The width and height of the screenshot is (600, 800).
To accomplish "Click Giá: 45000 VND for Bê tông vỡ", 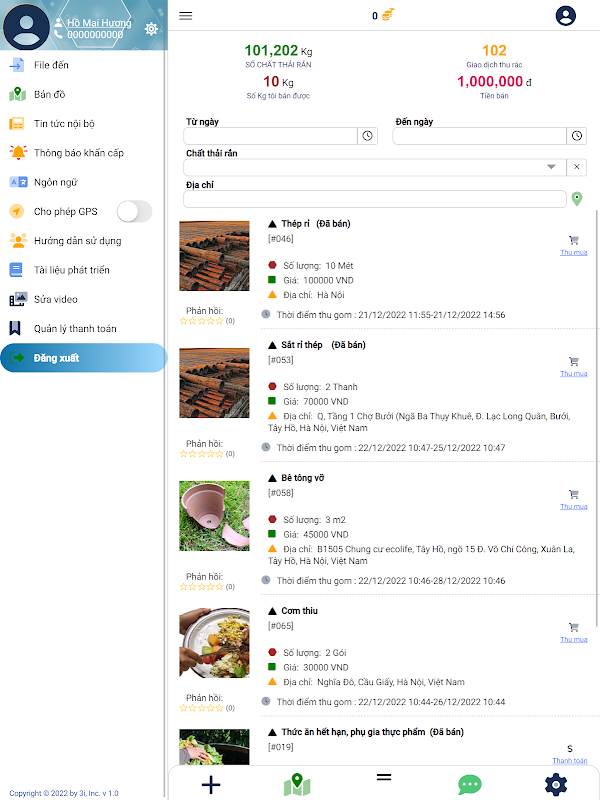I will click(x=316, y=535).
